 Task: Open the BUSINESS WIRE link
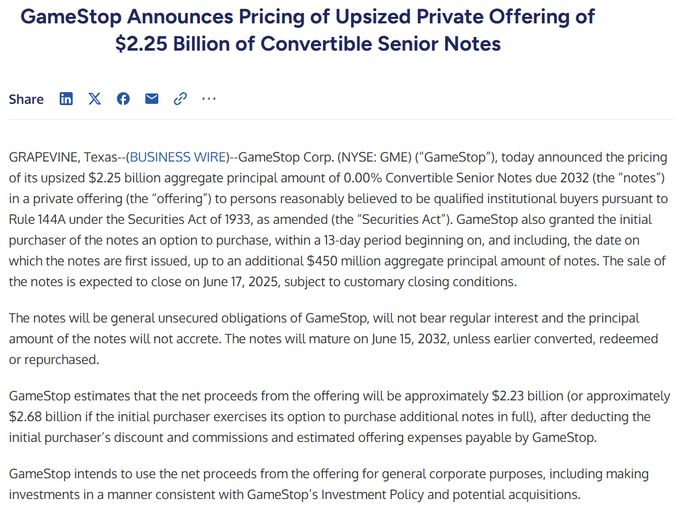(179, 157)
